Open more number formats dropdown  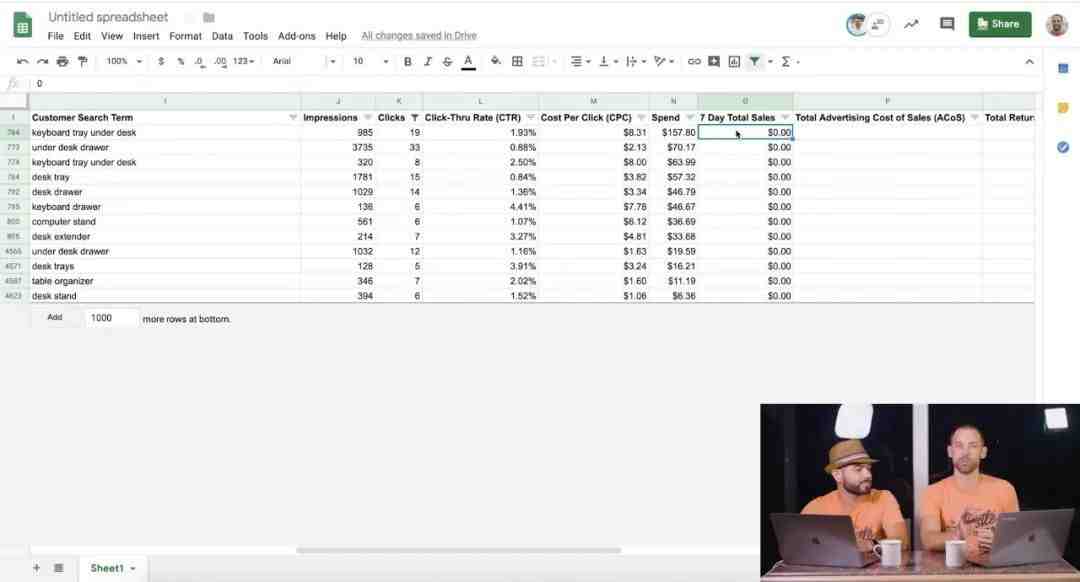pos(243,61)
